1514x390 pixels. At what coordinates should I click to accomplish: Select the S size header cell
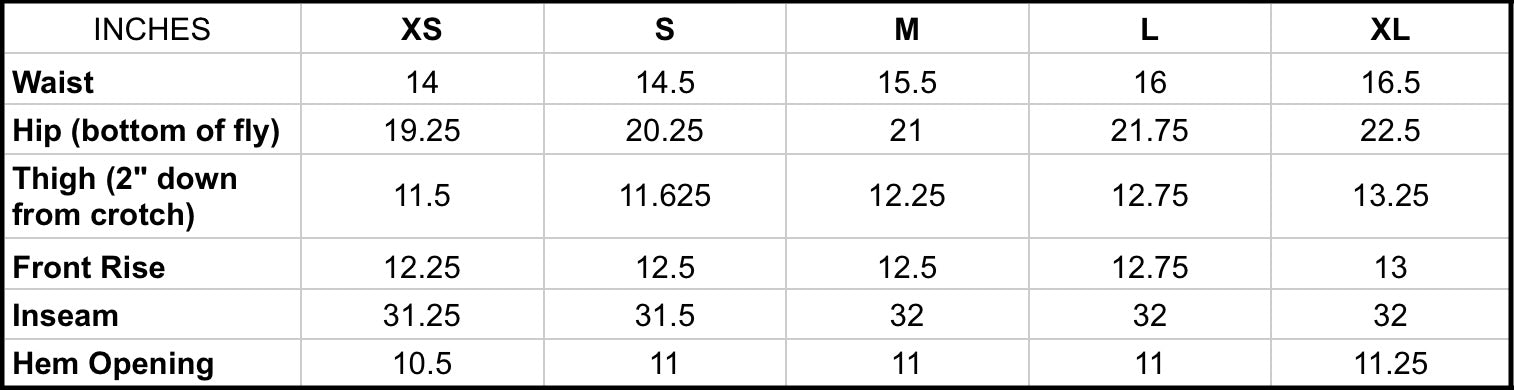point(665,31)
